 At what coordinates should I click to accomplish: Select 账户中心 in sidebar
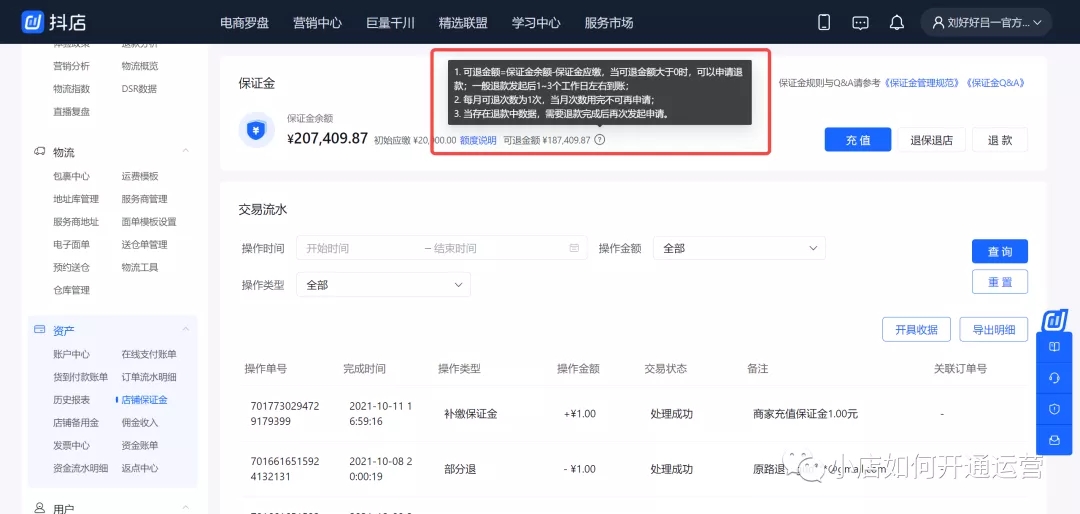tap(72, 354)
